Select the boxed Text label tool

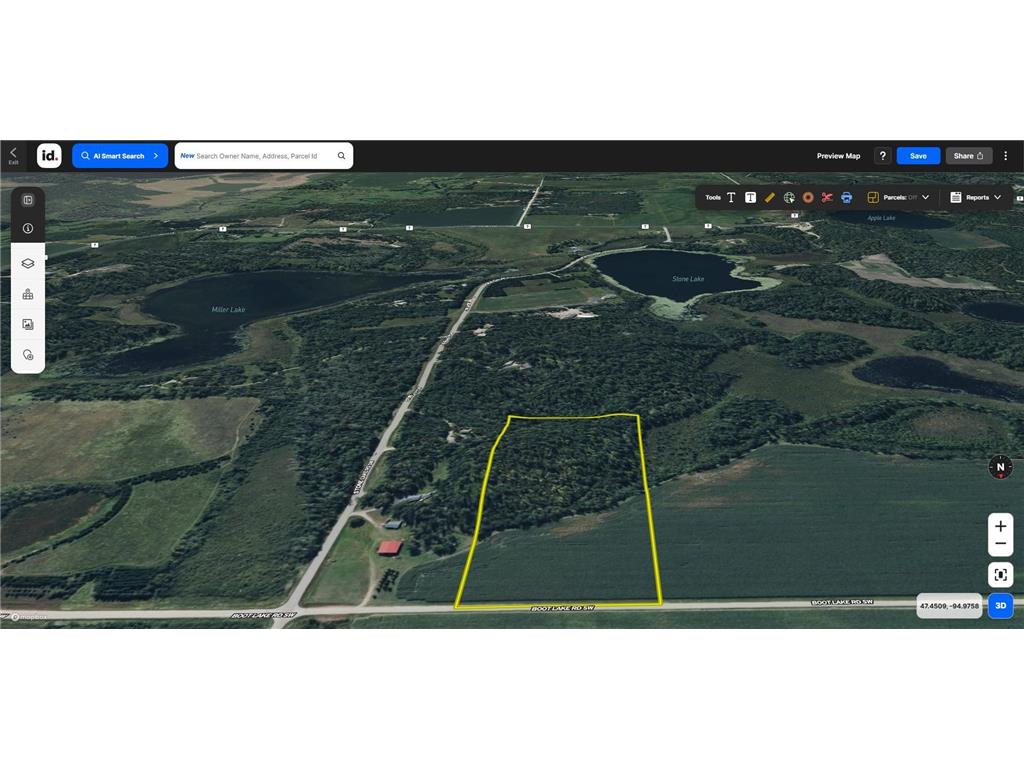[x=750, y=197]
